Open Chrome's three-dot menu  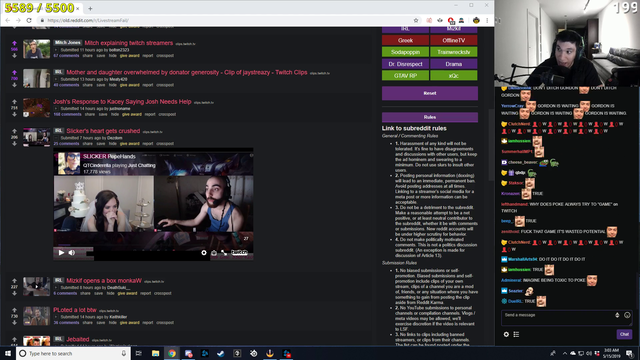click(487, 20)
